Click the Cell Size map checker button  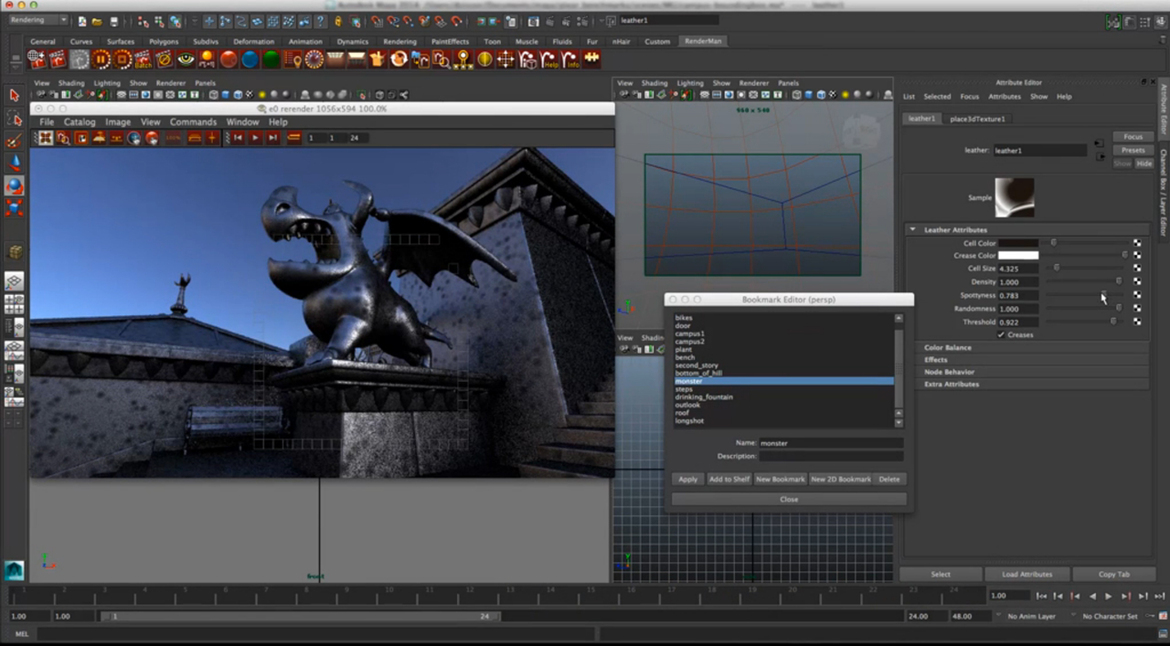1137,268
